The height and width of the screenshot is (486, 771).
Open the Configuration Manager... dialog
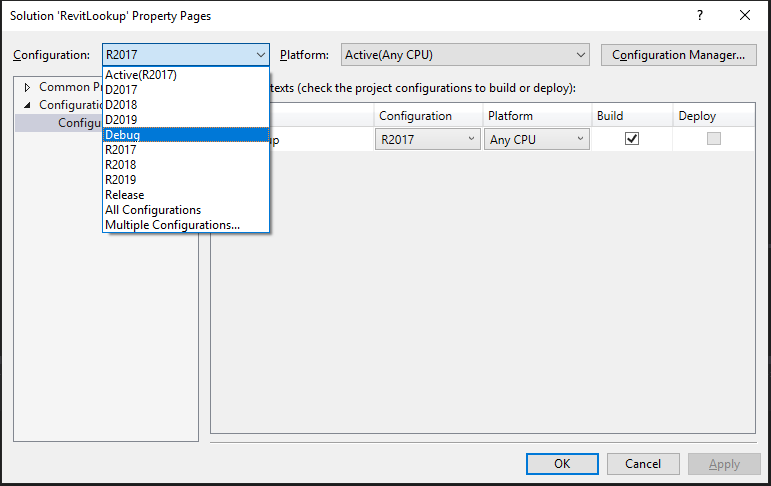point(679,55)
